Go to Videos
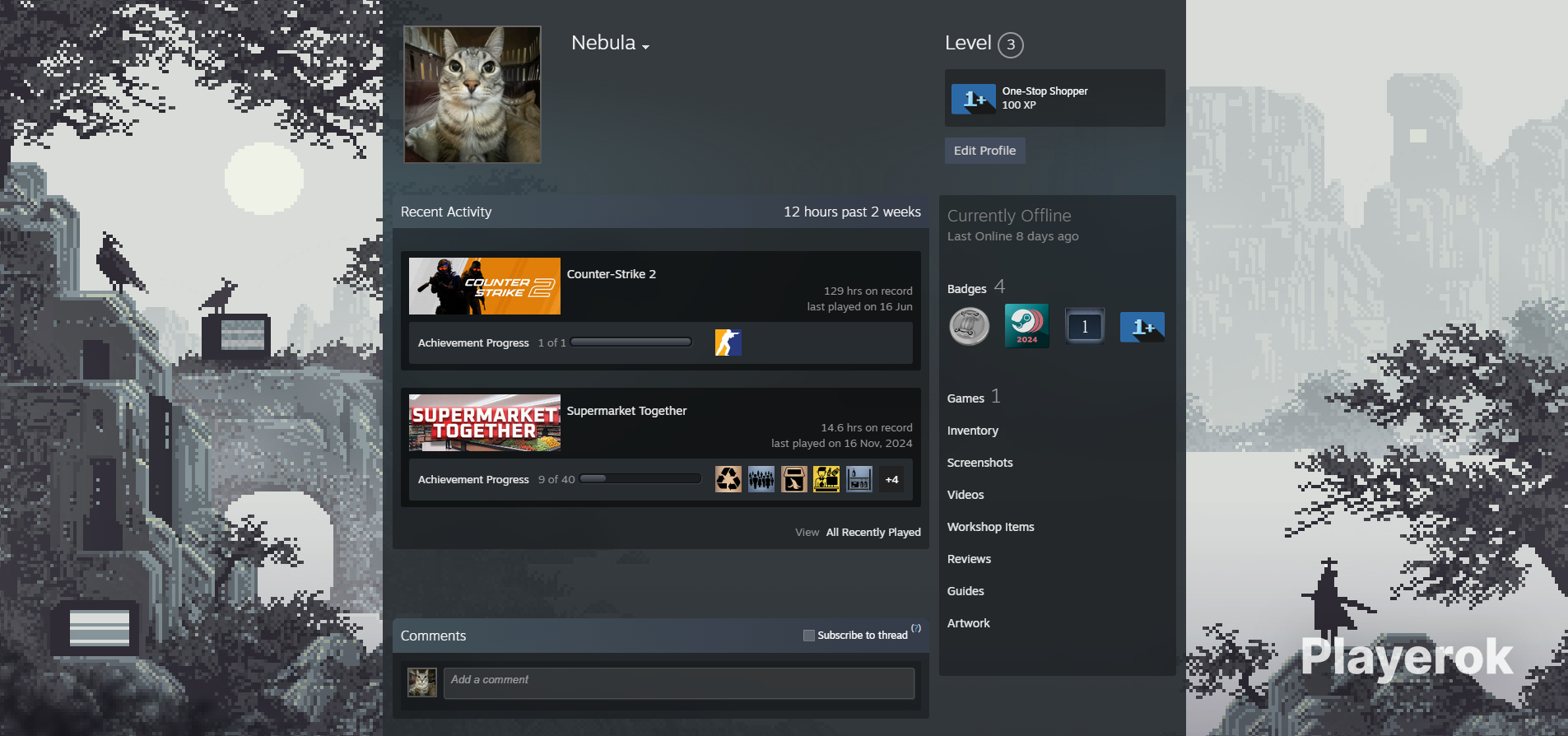 click(x=965, y=495)
